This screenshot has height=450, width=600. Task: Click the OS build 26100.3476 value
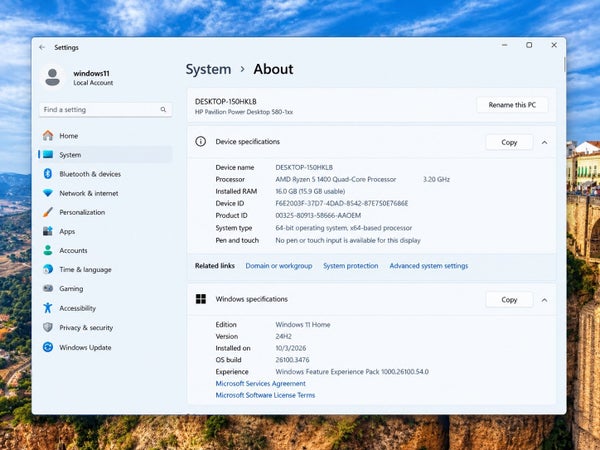[x=292, y=360]
